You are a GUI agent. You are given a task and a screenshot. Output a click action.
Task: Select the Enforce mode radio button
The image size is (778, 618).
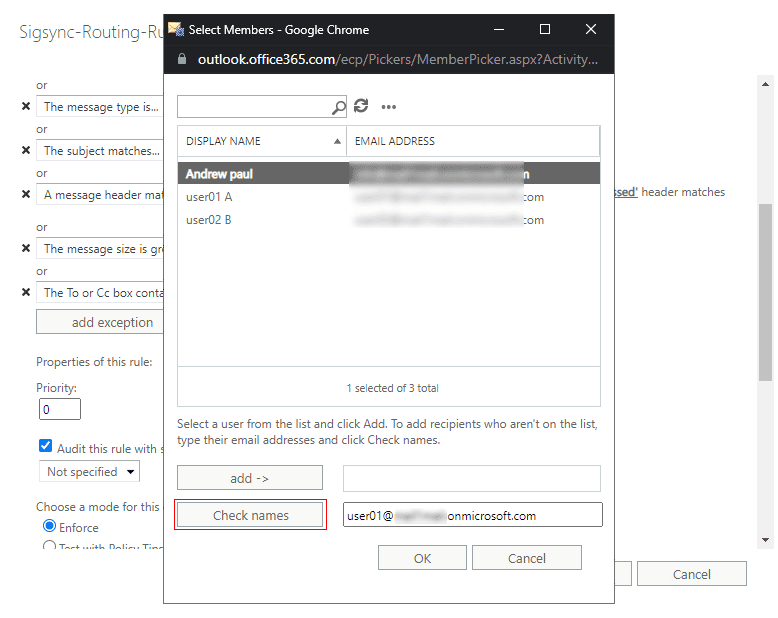49,526
